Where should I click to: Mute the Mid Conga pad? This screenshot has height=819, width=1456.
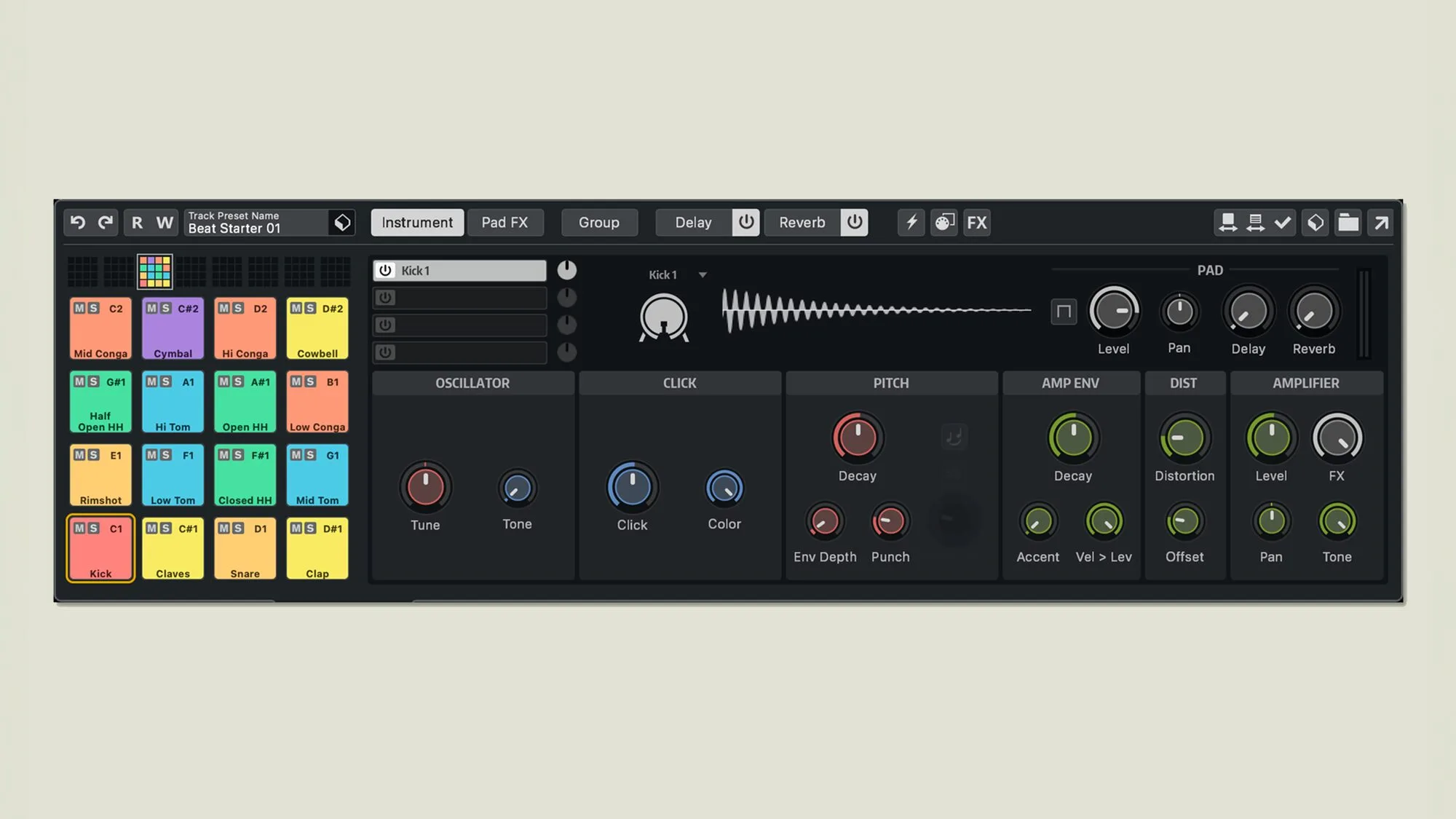click(80, 309)
